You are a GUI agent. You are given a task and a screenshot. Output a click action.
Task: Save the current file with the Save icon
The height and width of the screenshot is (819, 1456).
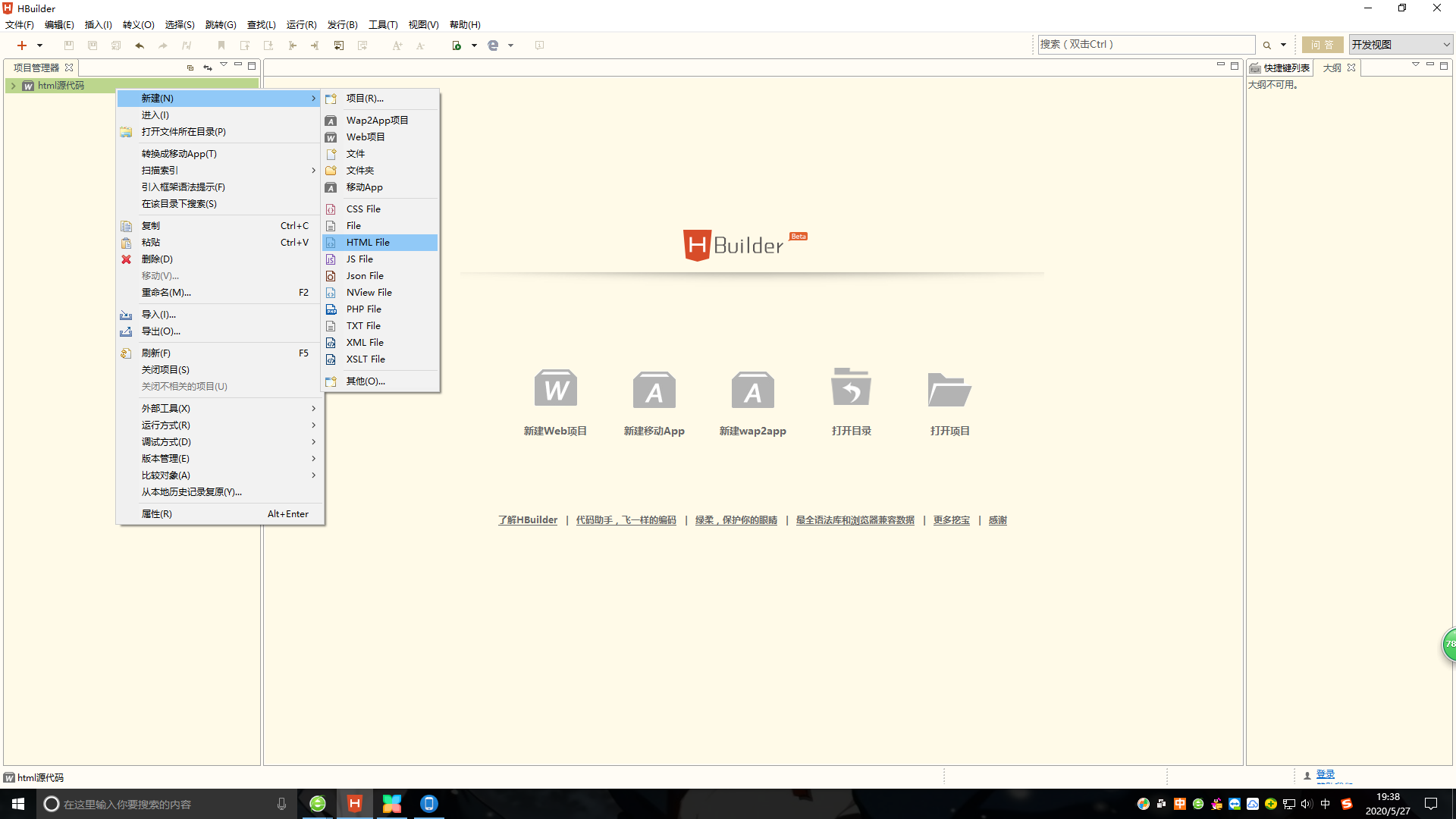click(68, 45)
